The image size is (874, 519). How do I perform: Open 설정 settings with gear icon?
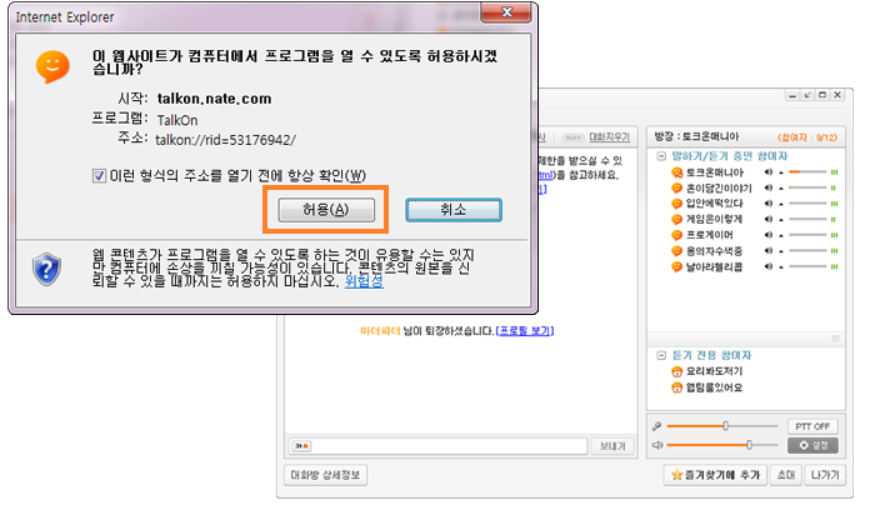[x=813, y=445]
